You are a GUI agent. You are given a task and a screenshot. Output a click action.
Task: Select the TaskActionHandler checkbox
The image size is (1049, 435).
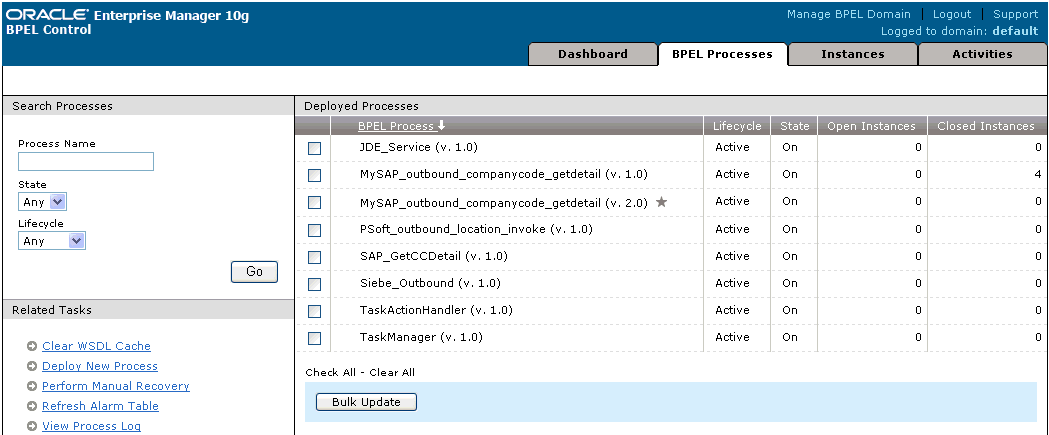[314, 311]
